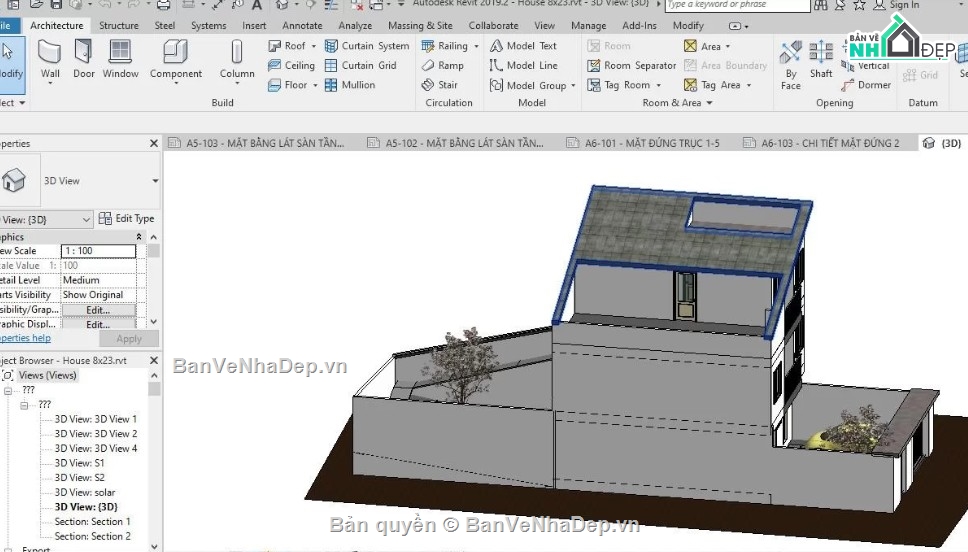Switch to the Annotate ribbon tab
The width and height of the screenshot is (968, 552).
(x=302, y=25)
